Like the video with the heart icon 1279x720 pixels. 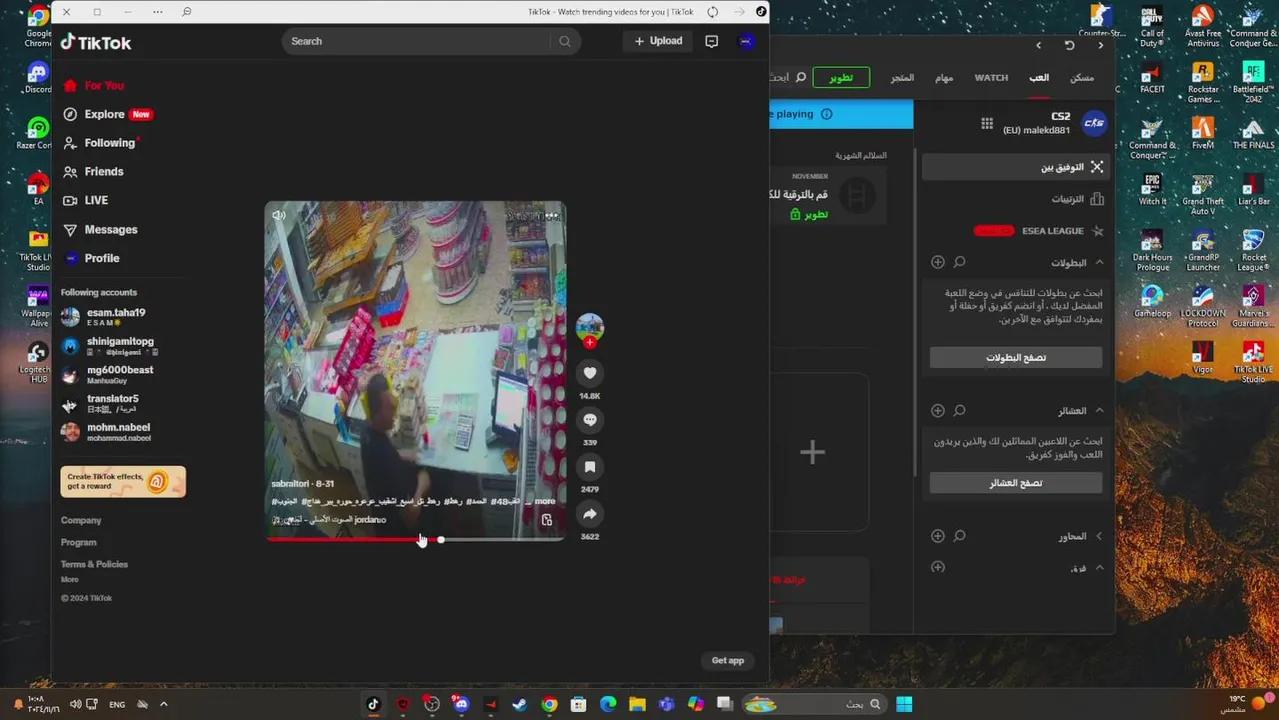point(589,372)
